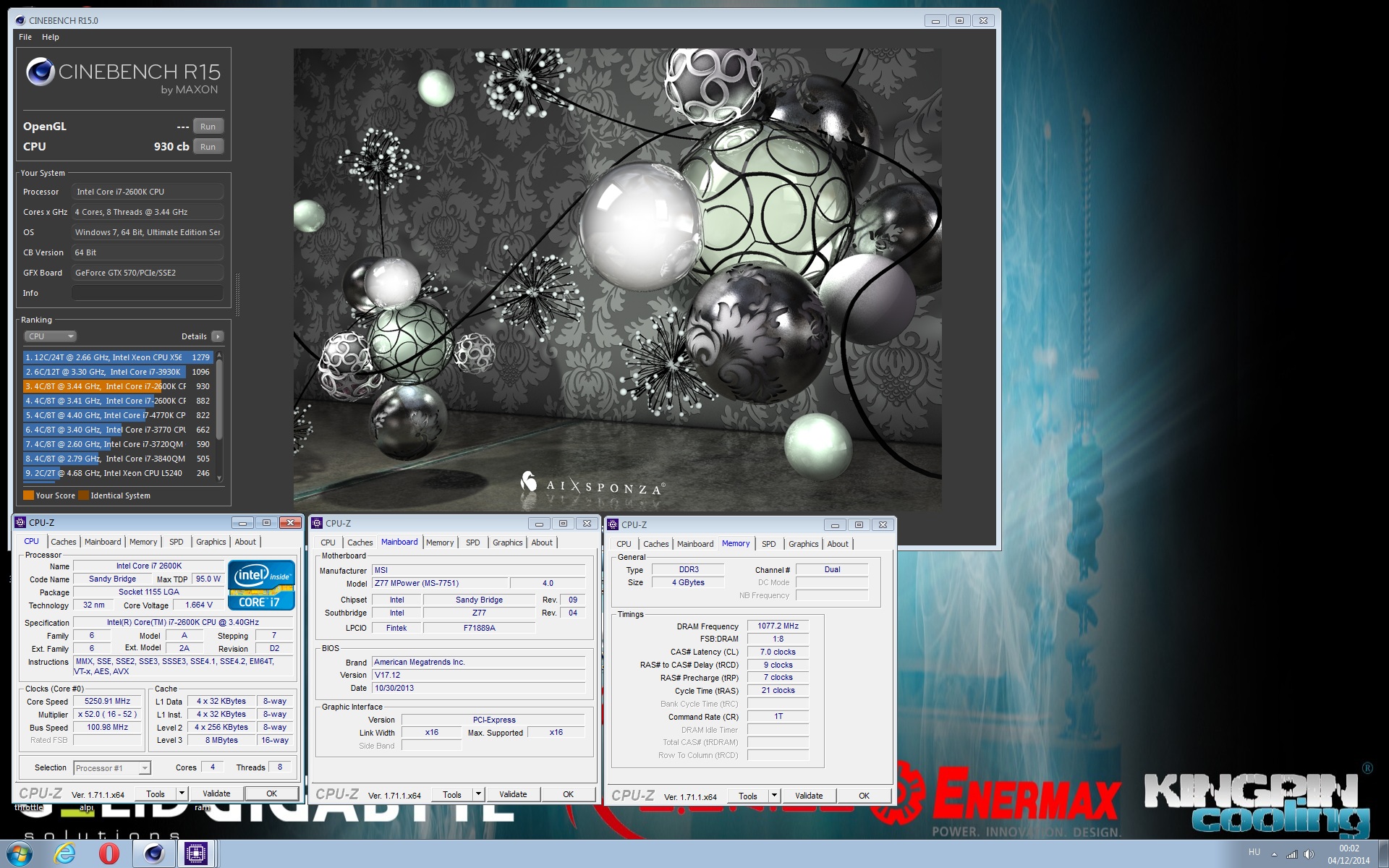Open the File menu in Cinebench
This screenshot has height=868, width=1389.
(25, 37)
